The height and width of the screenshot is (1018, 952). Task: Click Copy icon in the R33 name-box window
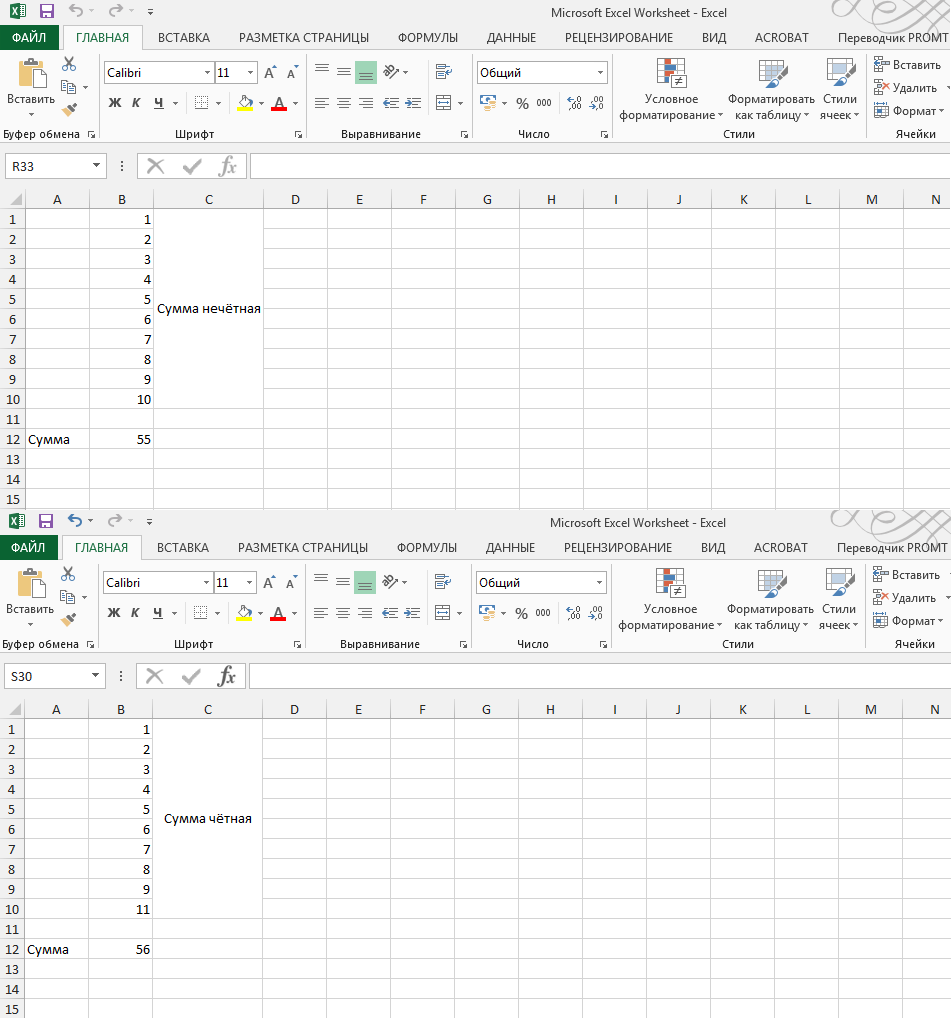68,86
